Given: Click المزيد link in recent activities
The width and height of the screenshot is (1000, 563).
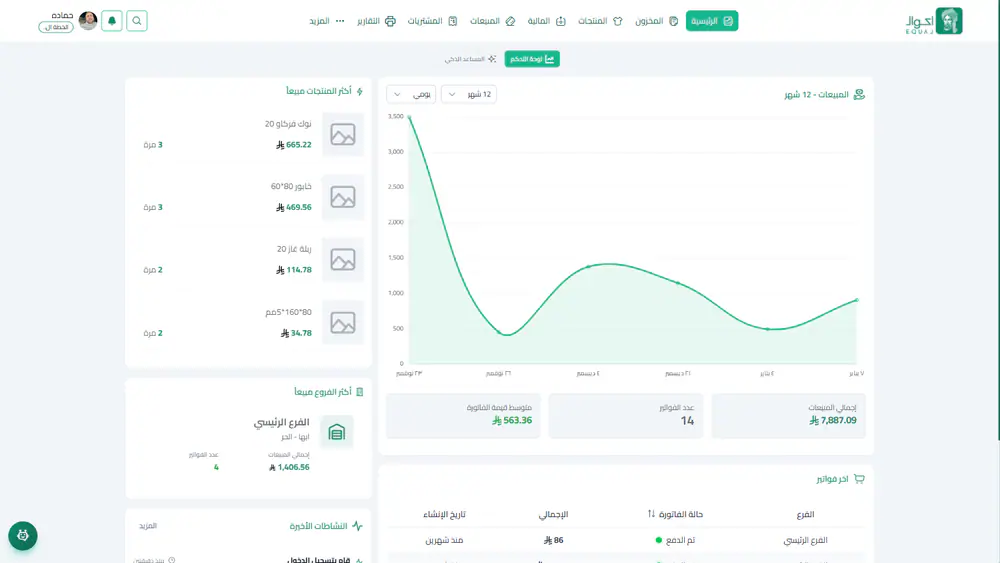Looking at the screenshot, I should pyautogui.click(x=148, y=526).
